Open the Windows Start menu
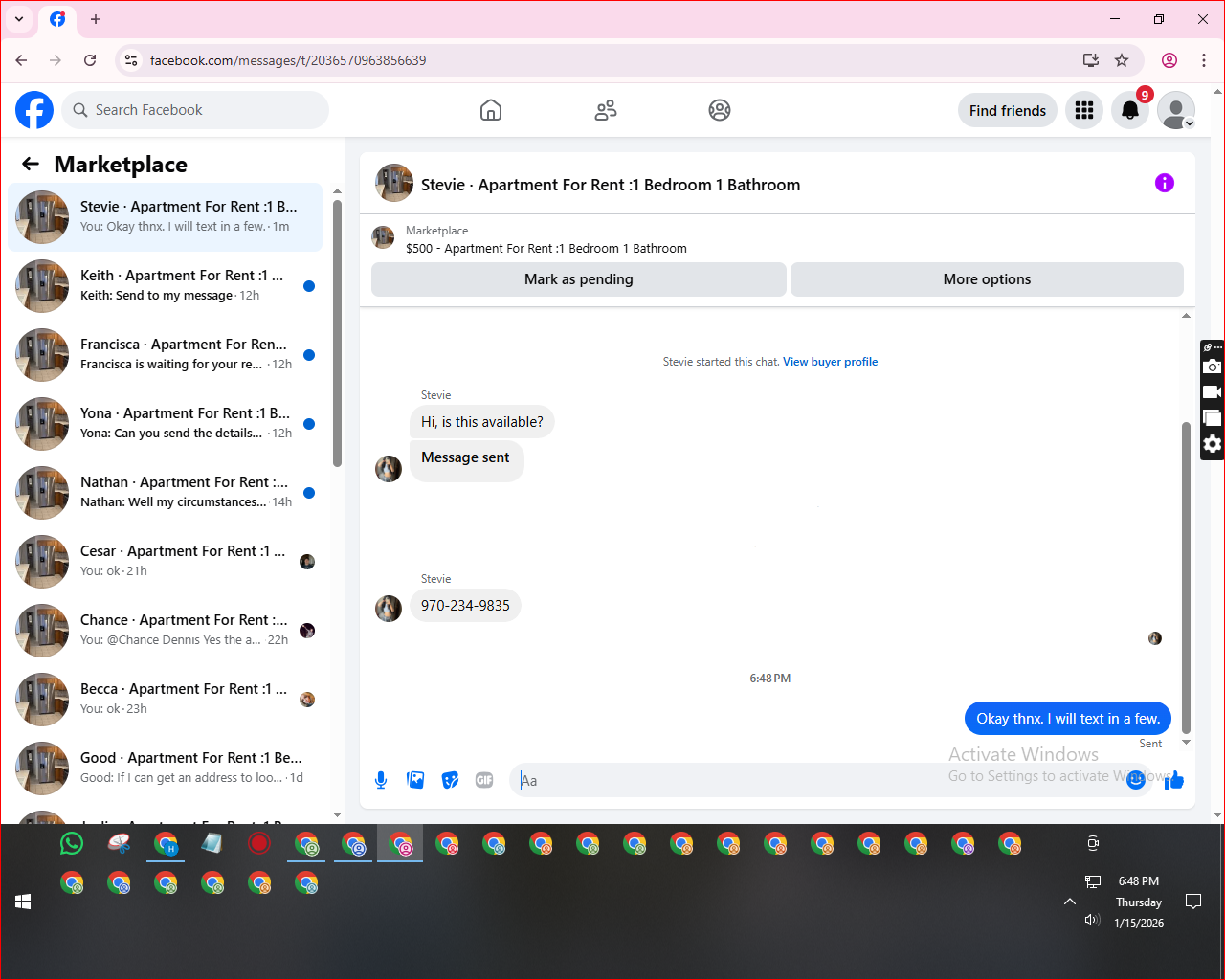Image resolution: width=1225 pixels, height=980 pixels. click(23, 902)
